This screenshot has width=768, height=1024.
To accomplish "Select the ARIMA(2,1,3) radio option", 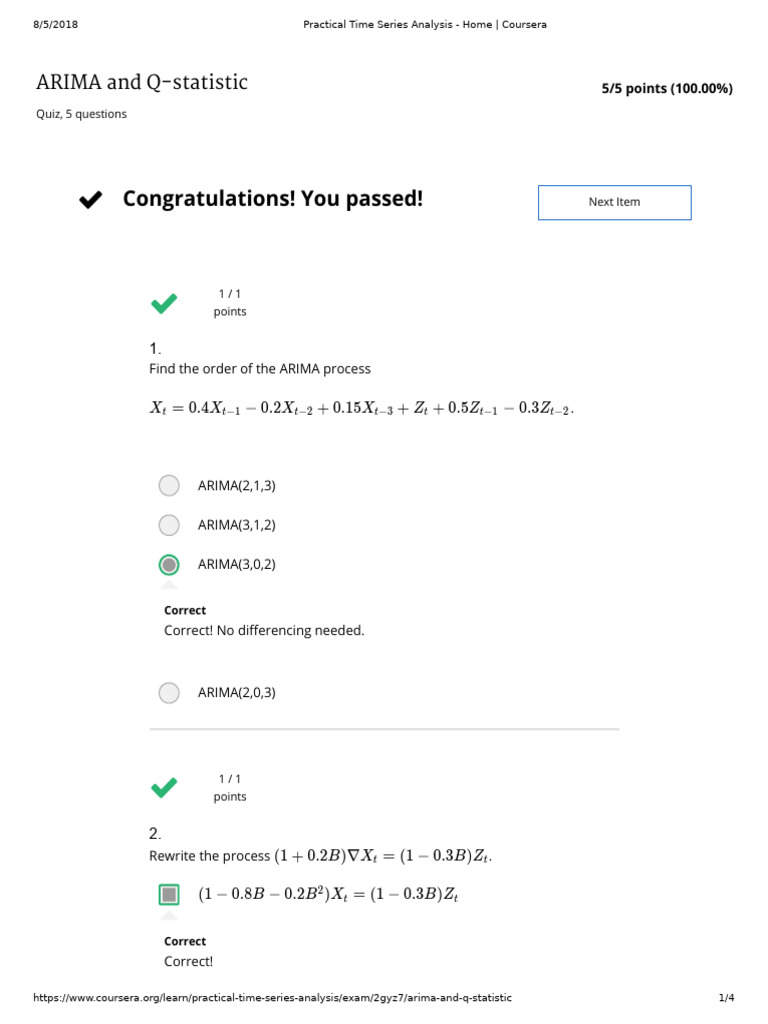I will (x=169, y=485).
